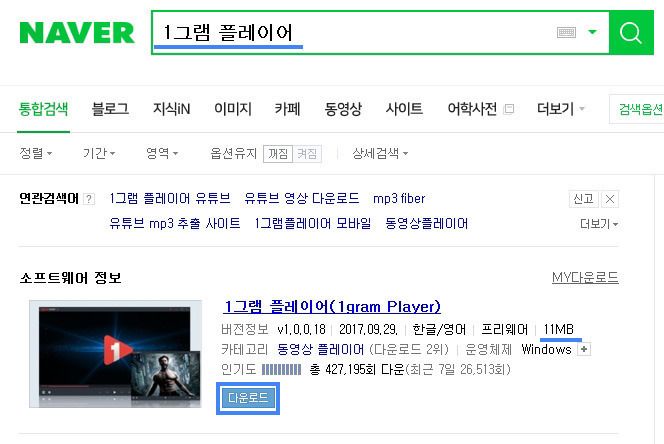Click the file size 11MB text
The height and width of the screenshot is (444, 664).
(x=559, y=329)
